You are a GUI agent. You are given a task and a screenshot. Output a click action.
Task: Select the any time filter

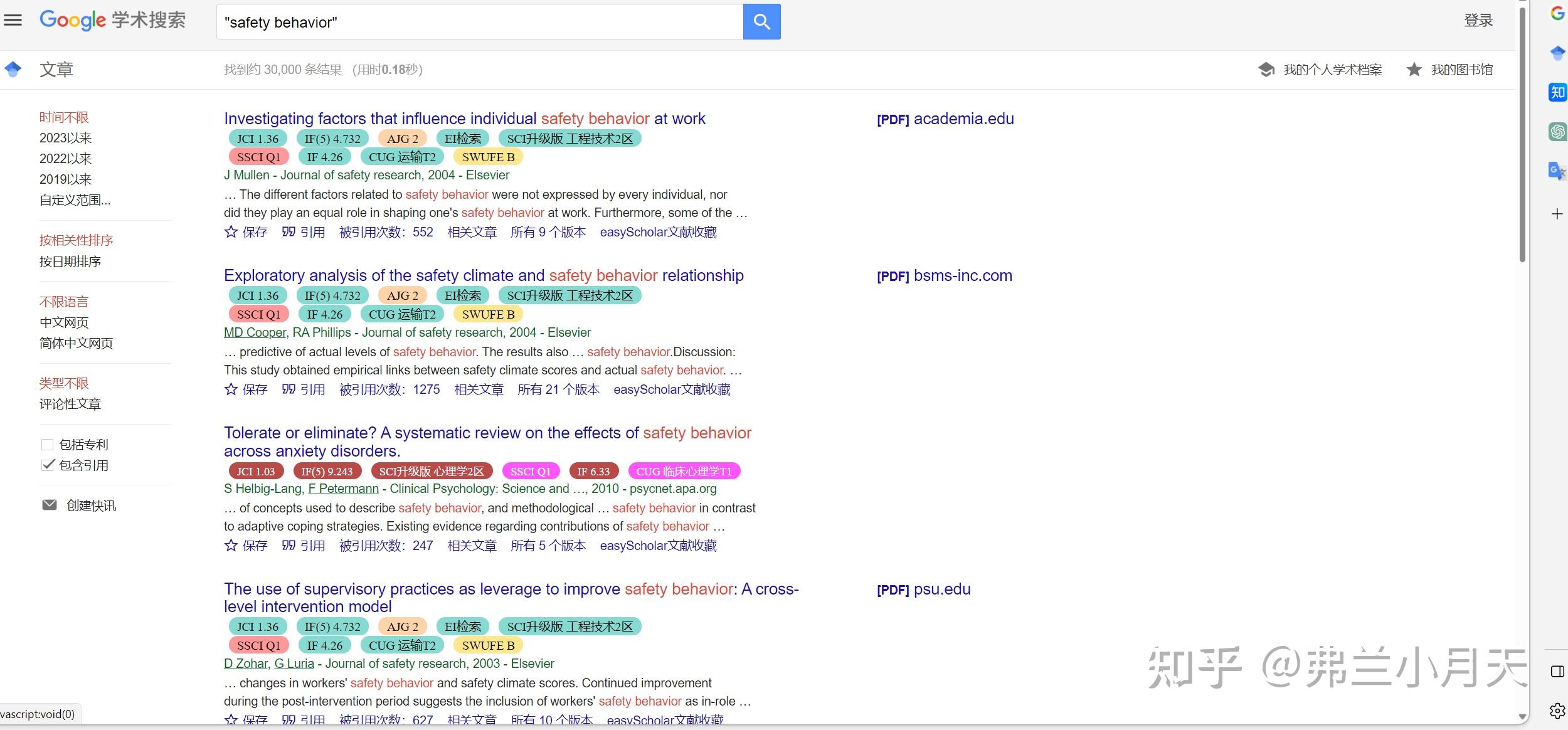click(x=64, y=117)
